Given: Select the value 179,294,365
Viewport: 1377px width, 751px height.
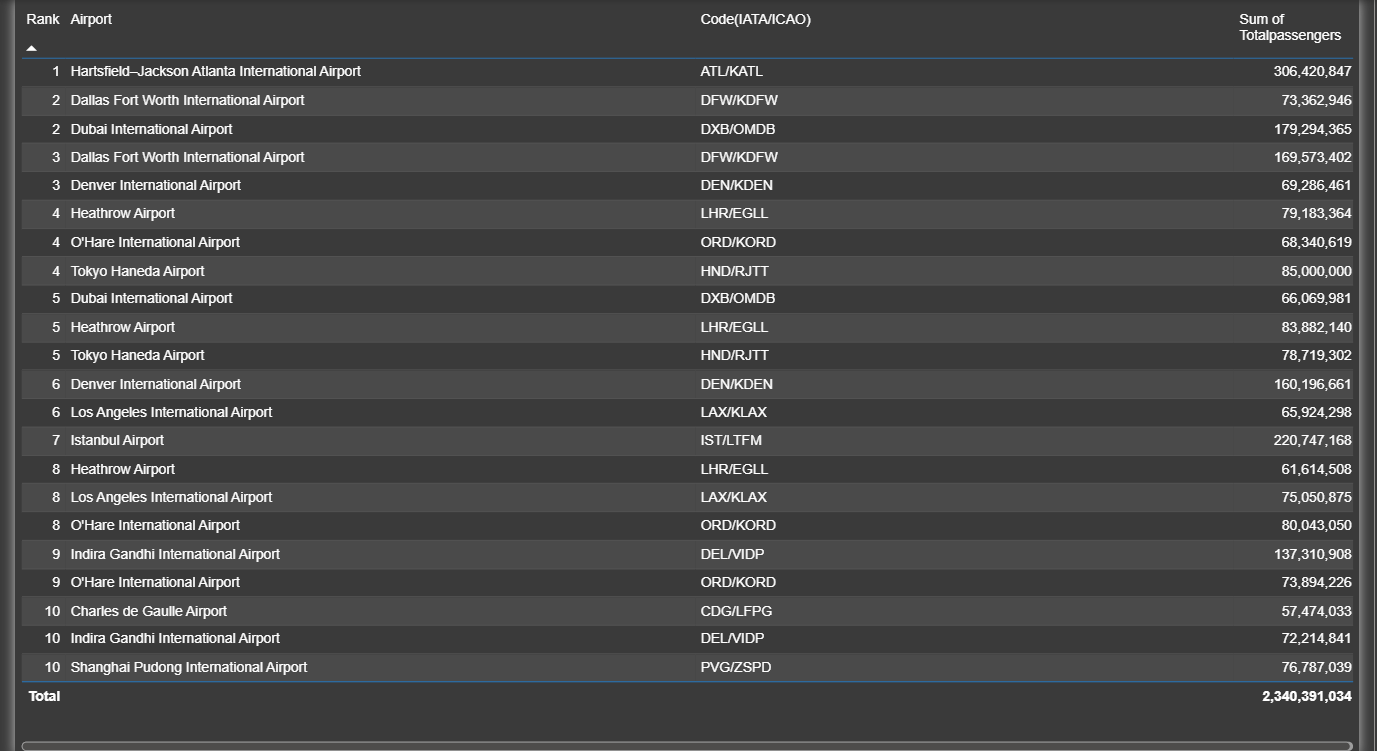Looking at the screenshot, I should 1312,129.
